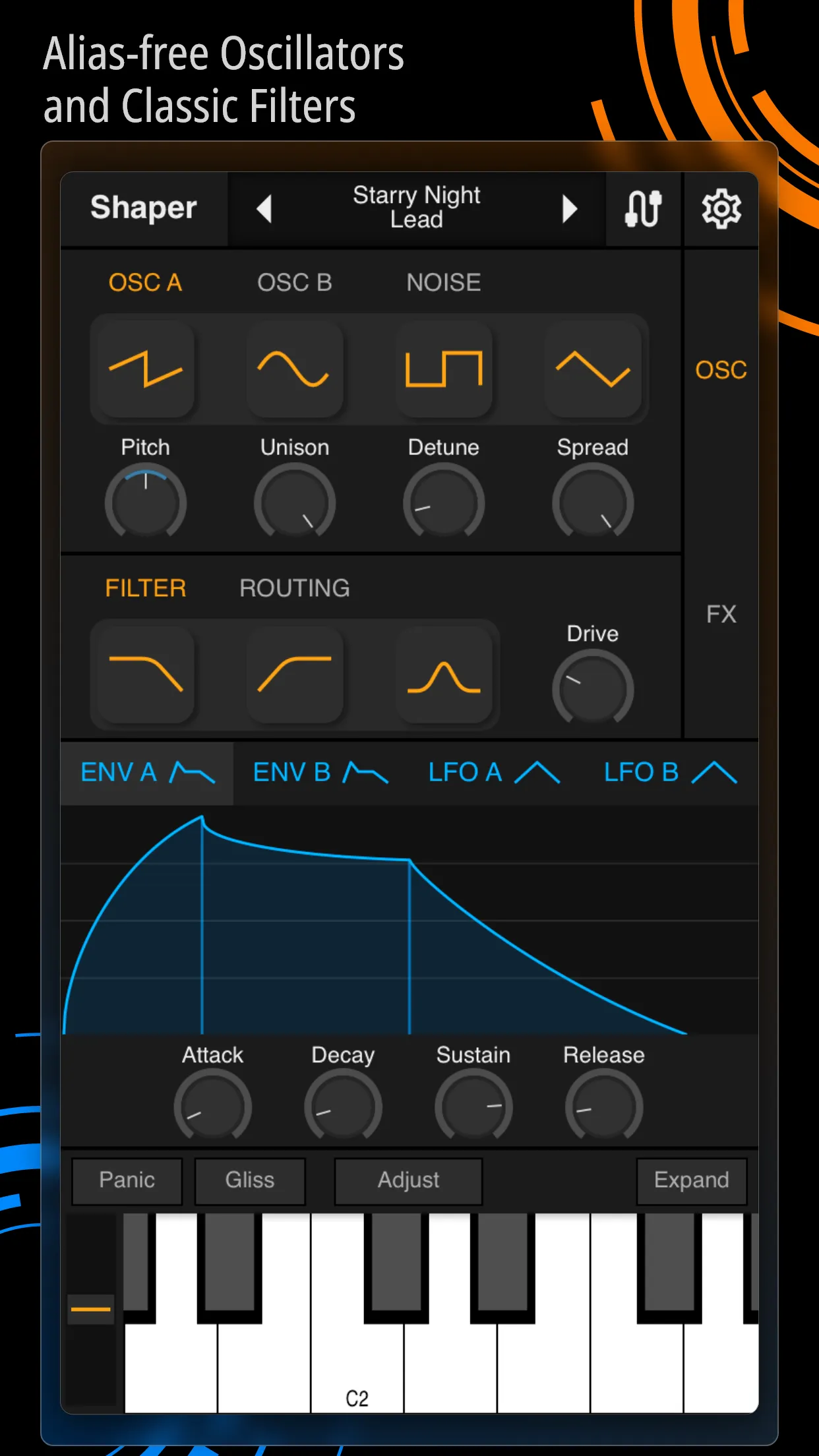Click the Expand keyboard button
This screenshot has width=819, height=1456.
click(x=691, y=1180)
